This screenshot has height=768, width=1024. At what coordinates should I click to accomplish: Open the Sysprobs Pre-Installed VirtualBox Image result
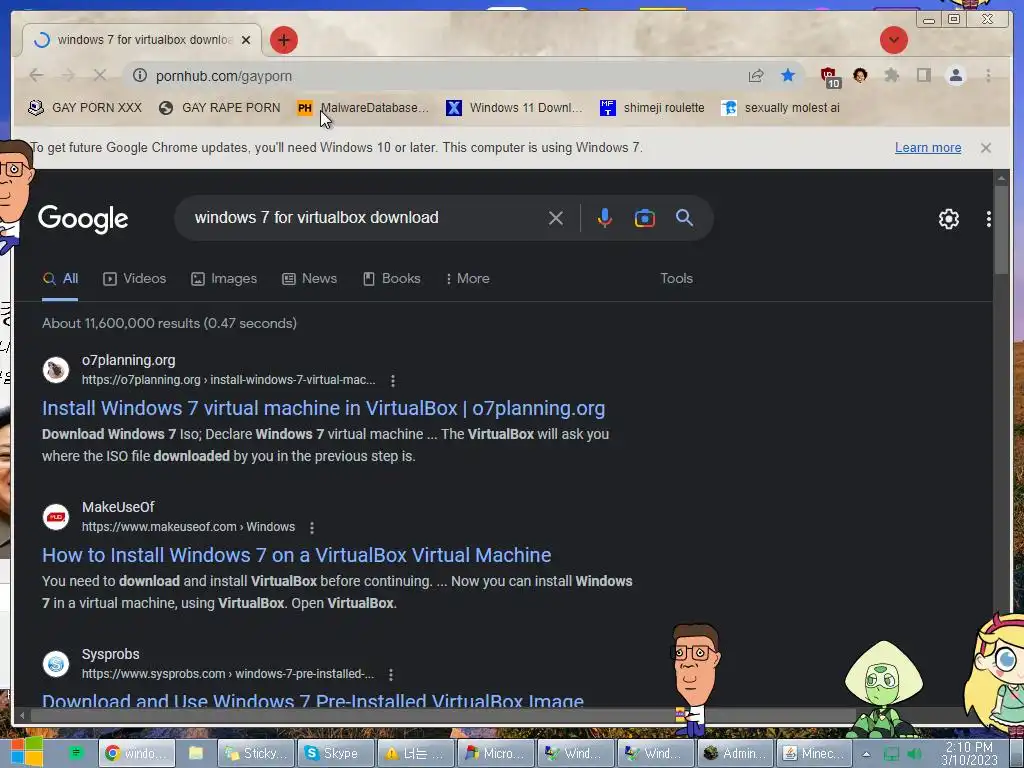pyautogui.click(x=313, y=700)
